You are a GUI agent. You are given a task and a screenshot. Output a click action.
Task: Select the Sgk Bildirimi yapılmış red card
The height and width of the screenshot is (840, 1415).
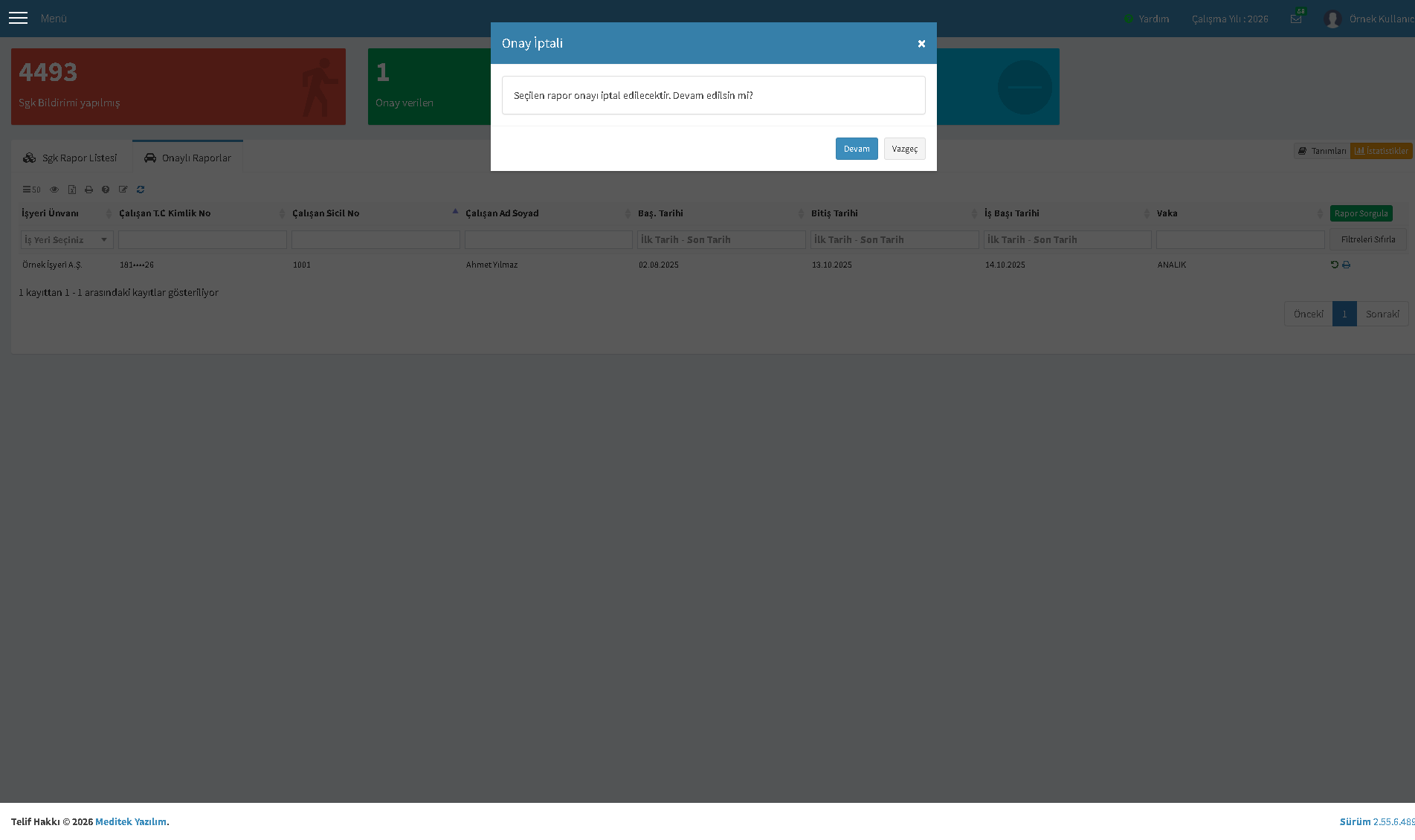[x=178, y=86]
